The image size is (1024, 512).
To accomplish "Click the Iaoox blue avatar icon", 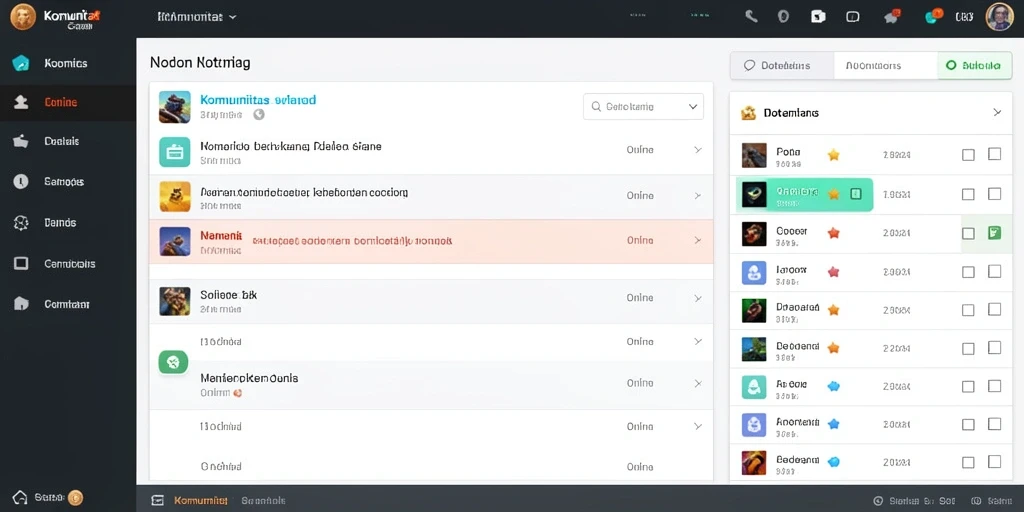I will pos(754,272).
